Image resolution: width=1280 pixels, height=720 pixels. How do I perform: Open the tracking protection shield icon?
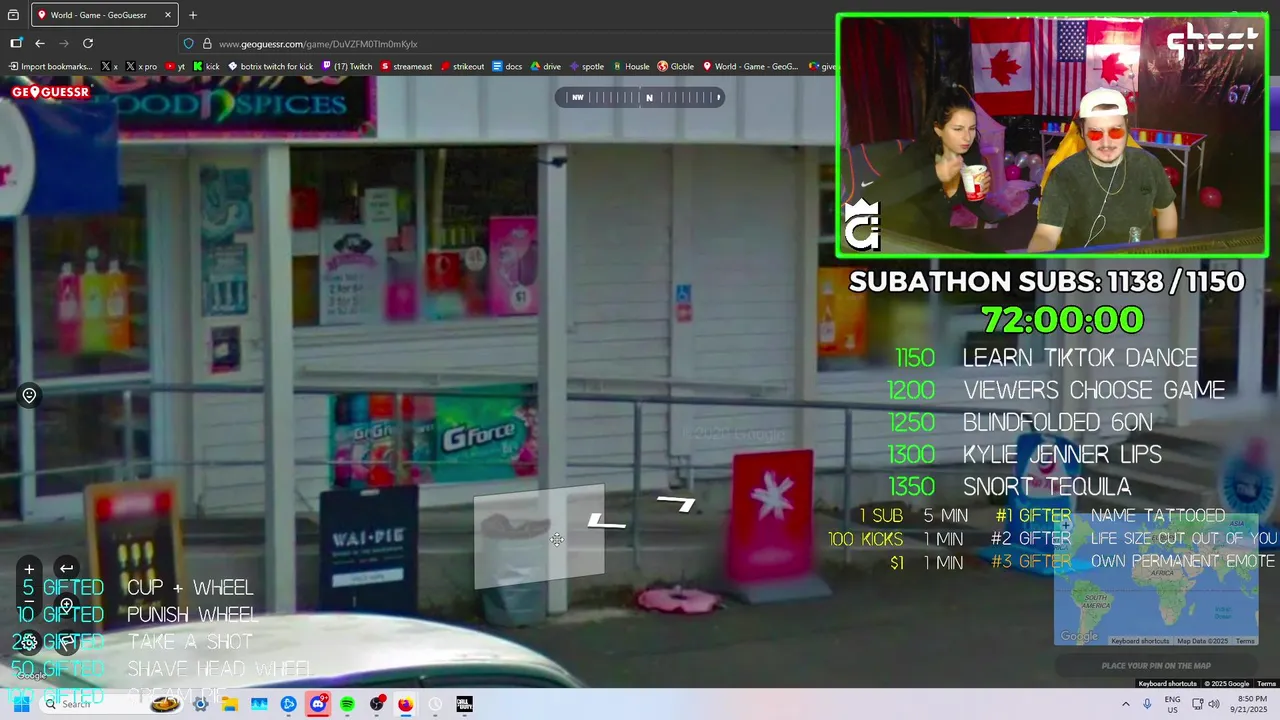click(x=188, y=44)
